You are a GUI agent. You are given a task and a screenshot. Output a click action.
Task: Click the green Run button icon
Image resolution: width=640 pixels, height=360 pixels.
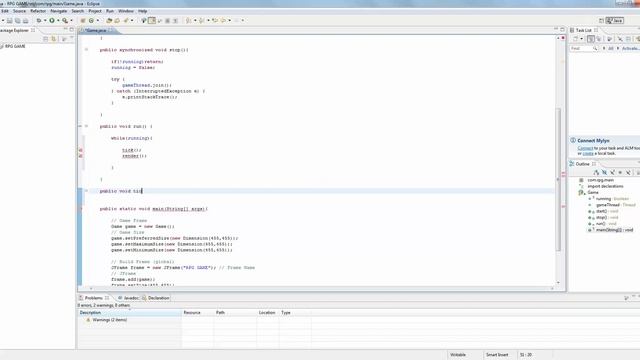[x=52, y=20]
